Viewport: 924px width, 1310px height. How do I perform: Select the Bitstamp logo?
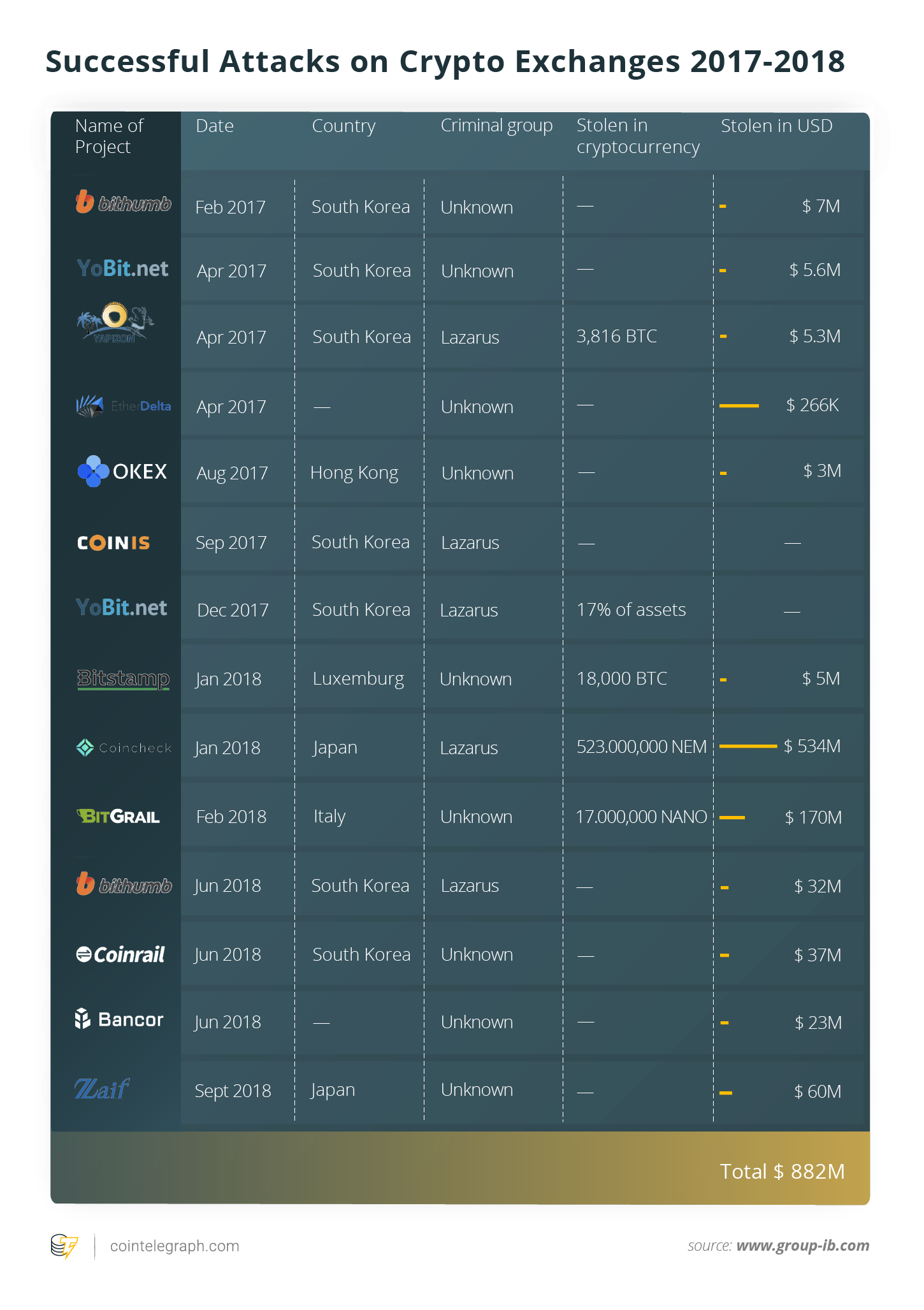pos(123,679)
